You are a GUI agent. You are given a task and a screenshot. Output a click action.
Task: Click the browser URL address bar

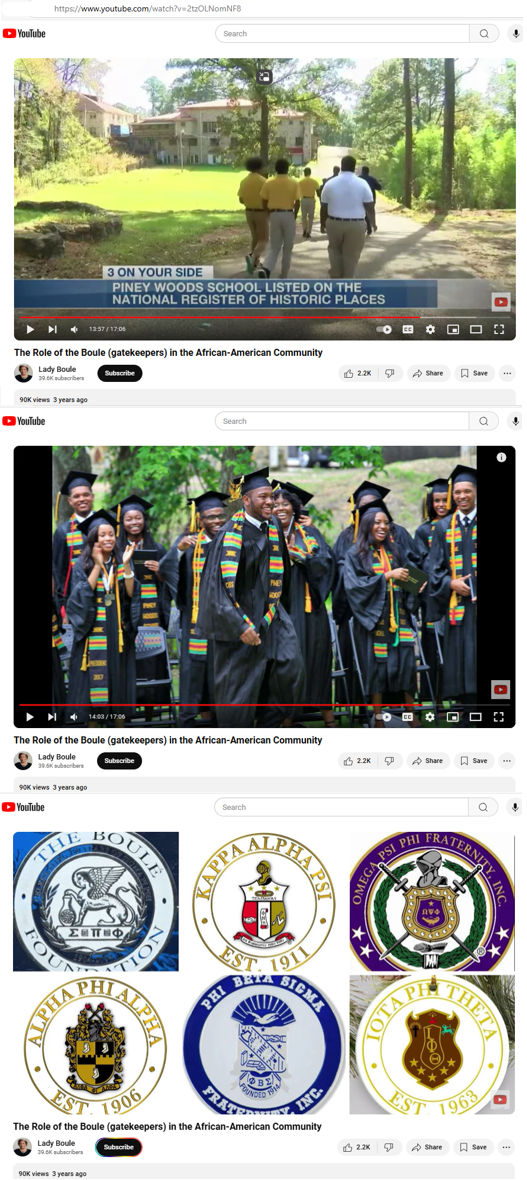(264, 9)
